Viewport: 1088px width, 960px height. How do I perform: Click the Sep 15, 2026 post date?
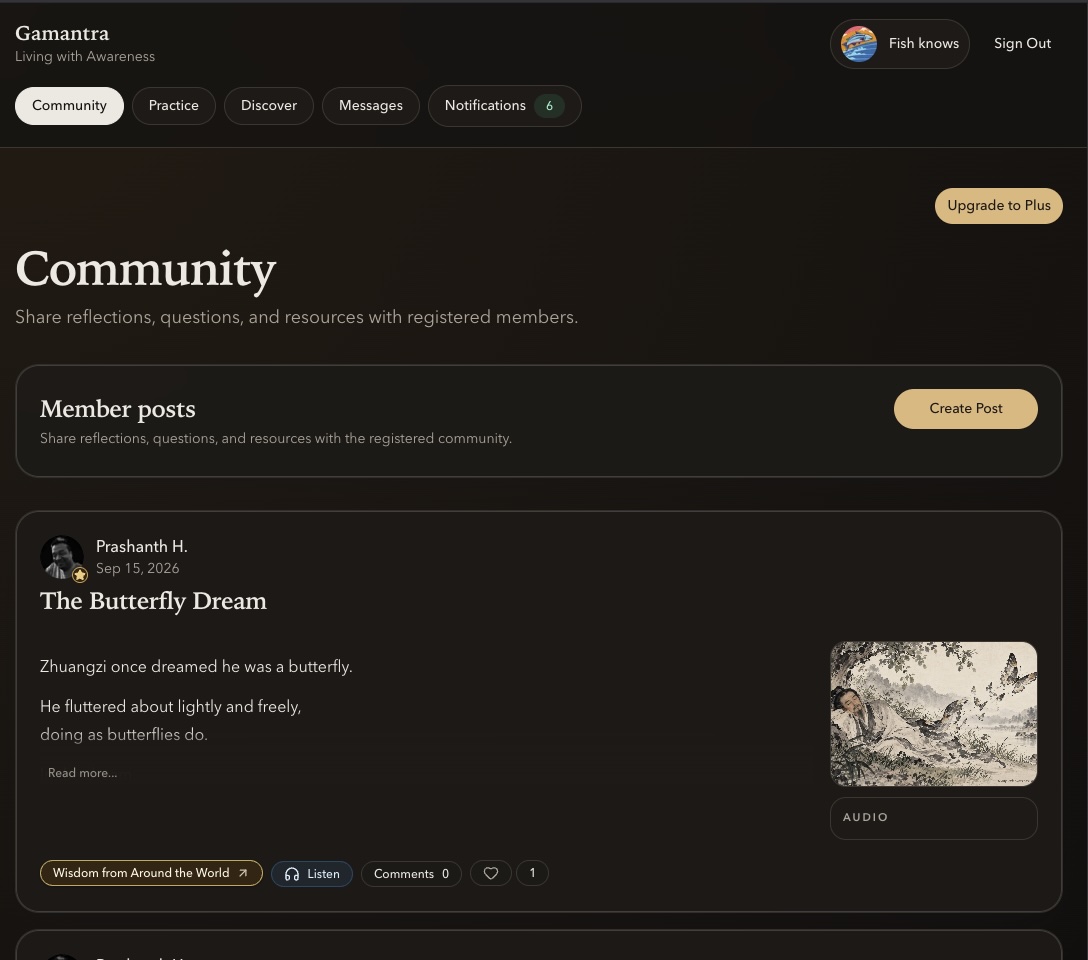(137, 568)
